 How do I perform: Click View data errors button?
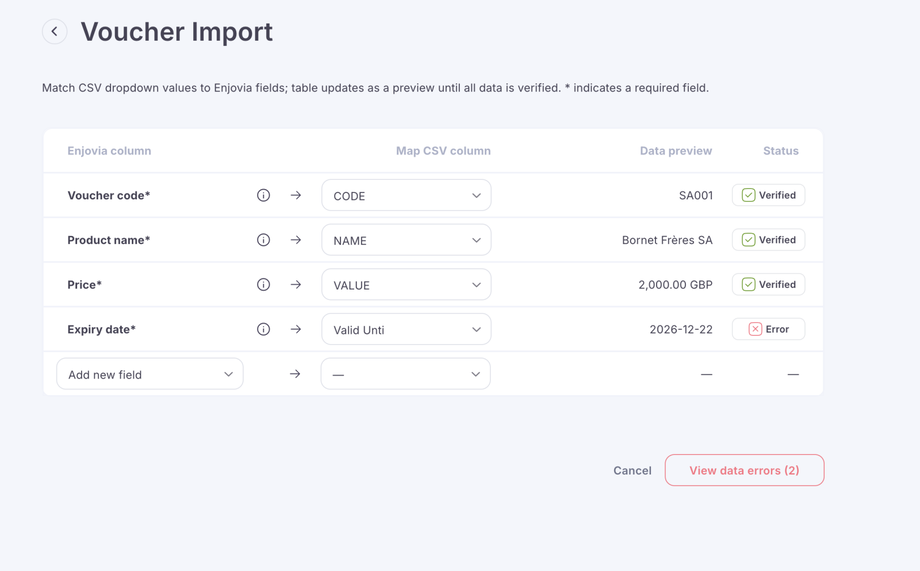[x=744, y=470]
